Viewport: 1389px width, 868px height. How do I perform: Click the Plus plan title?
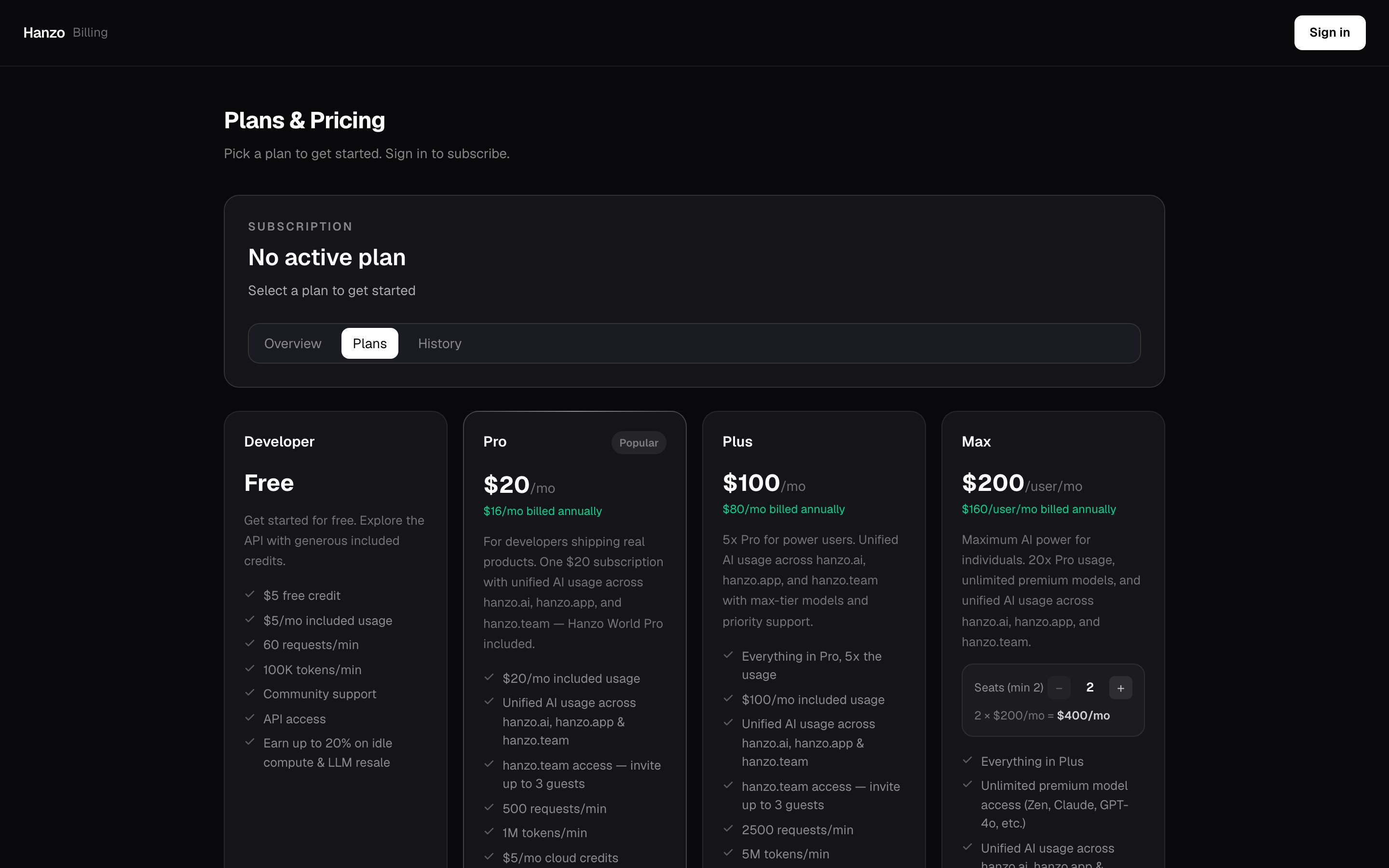[x=737, y=441]
